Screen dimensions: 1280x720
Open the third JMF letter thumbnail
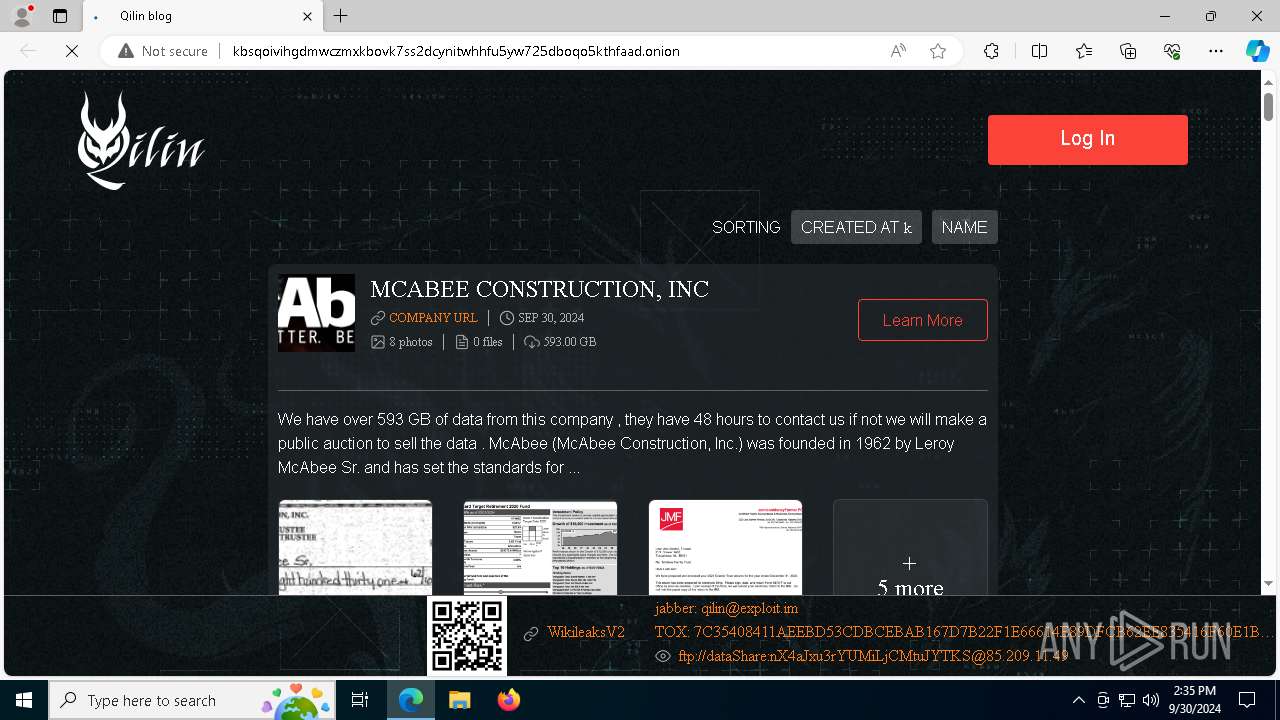(x=725, y=548)
